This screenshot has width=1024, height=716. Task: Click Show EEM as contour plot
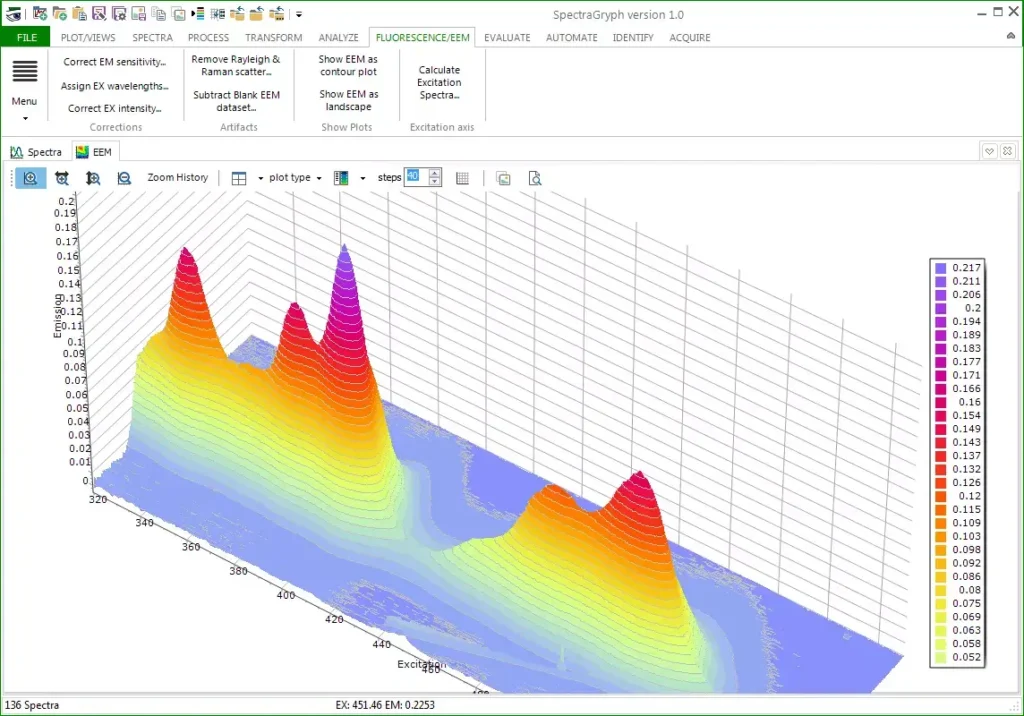coord(348,65)
